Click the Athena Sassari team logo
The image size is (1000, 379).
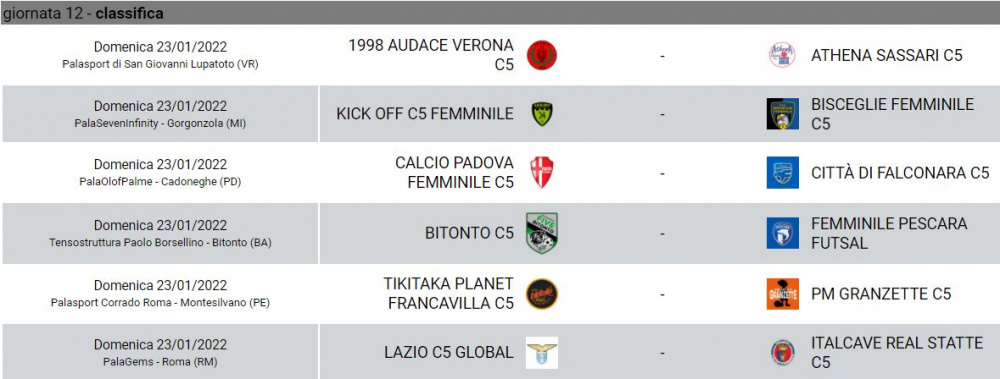coord(782,56)
